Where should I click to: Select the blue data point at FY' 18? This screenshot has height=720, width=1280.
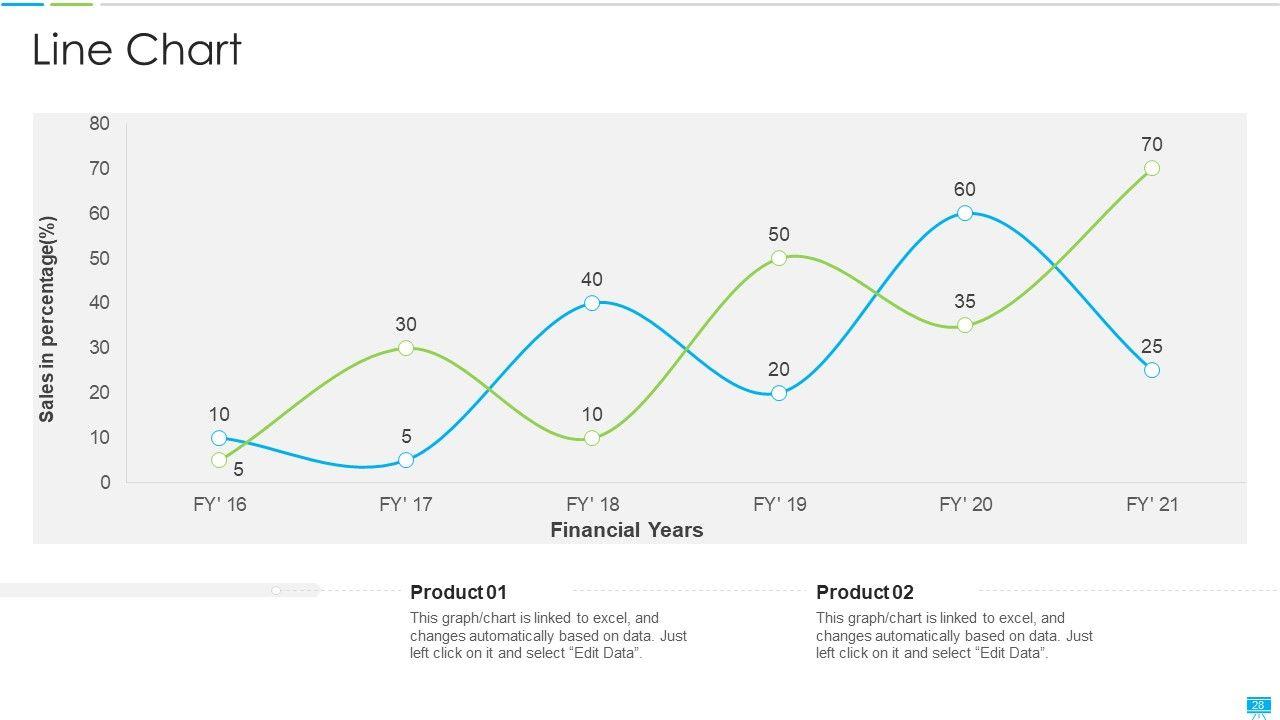(x=592, y=303)
